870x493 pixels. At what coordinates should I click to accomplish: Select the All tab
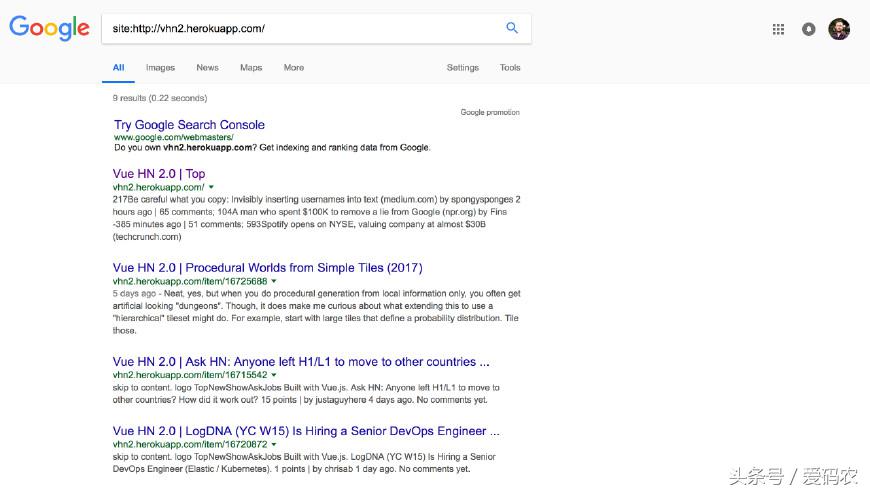(118, 68)
